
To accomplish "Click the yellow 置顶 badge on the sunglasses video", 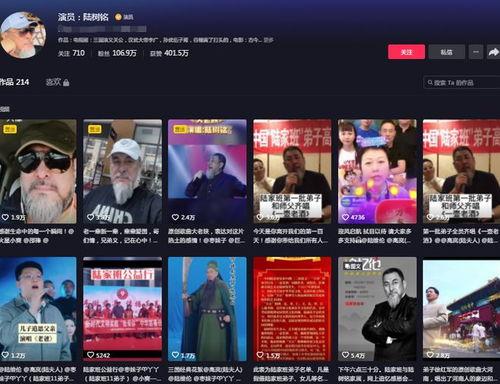I will [10, 129].
